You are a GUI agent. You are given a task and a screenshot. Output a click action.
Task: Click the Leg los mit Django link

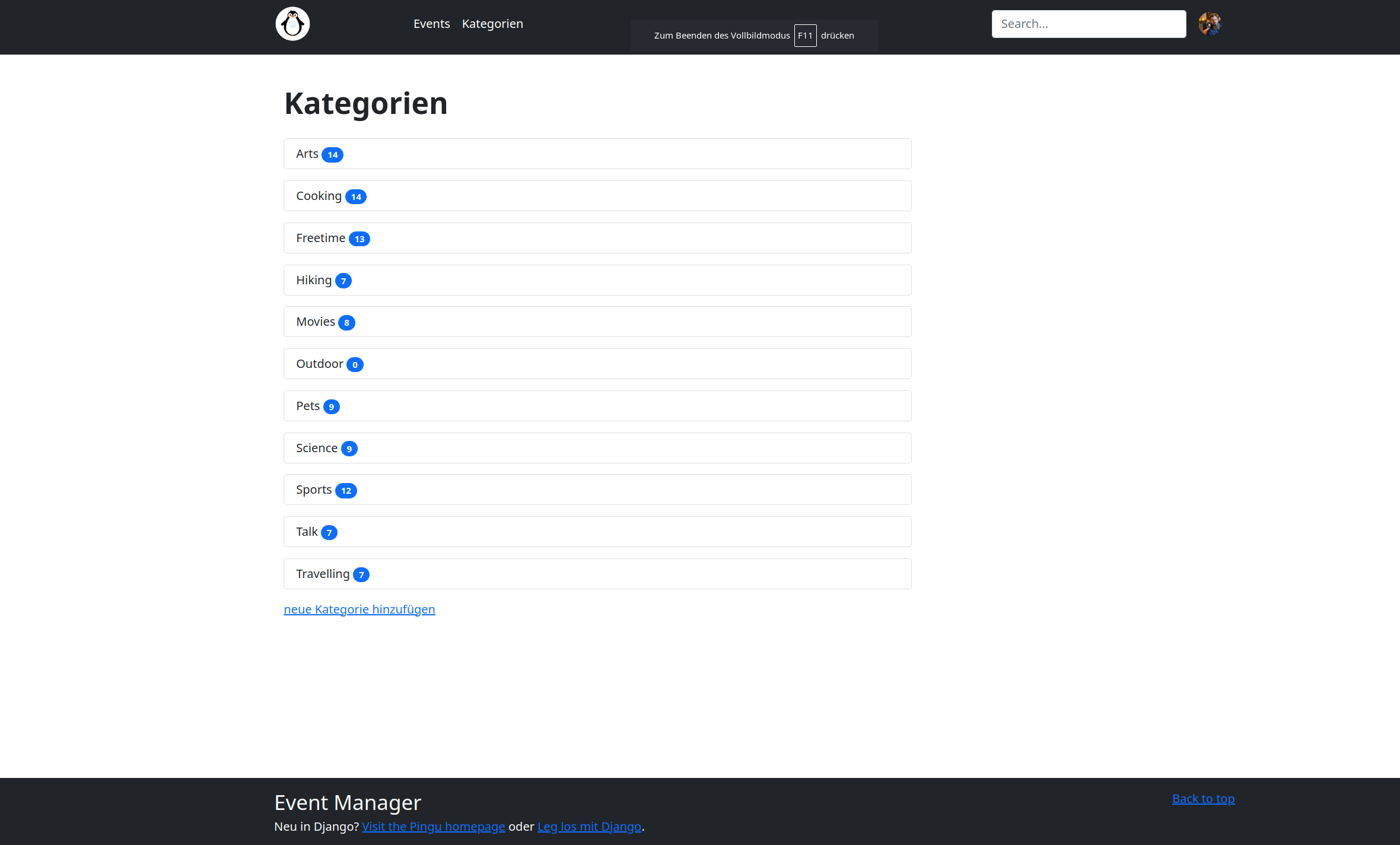coord(589,826)
